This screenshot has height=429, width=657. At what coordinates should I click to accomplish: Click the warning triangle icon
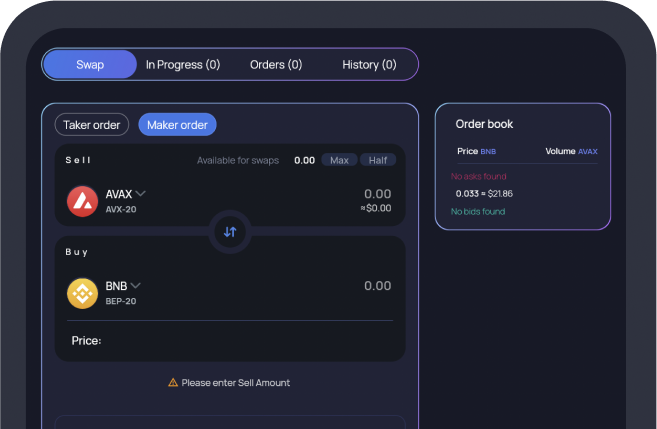[173, 382]
